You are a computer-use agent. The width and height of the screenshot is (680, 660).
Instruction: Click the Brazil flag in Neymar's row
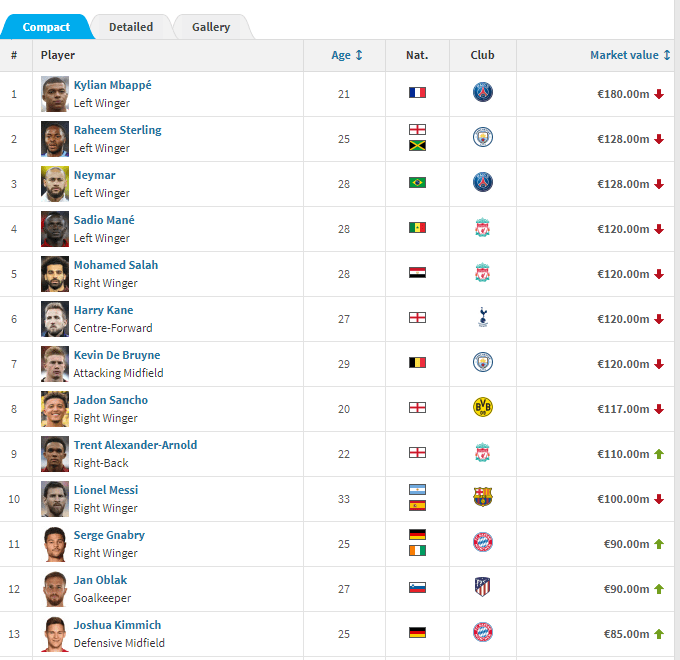417,183
